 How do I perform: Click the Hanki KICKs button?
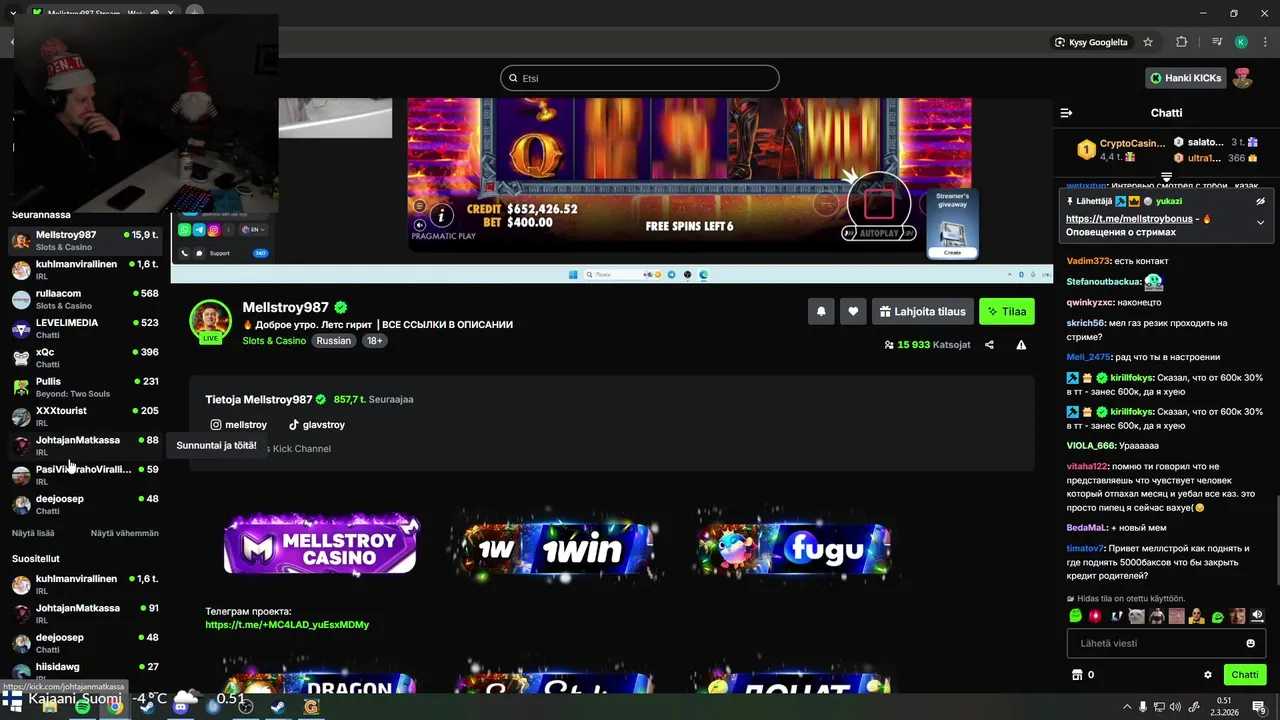1186,78
